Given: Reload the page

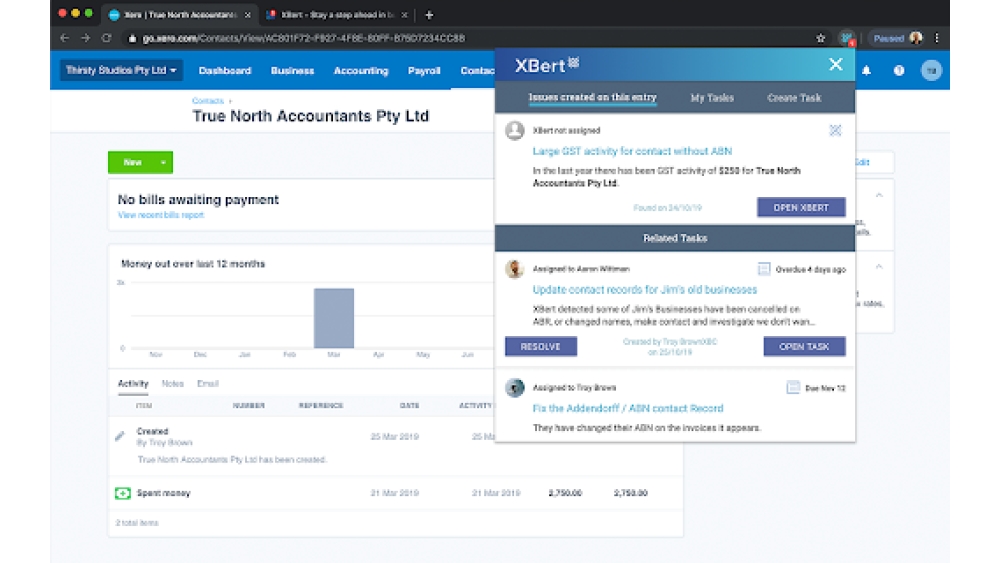Looking at the screenshot, I should point(107,38).
